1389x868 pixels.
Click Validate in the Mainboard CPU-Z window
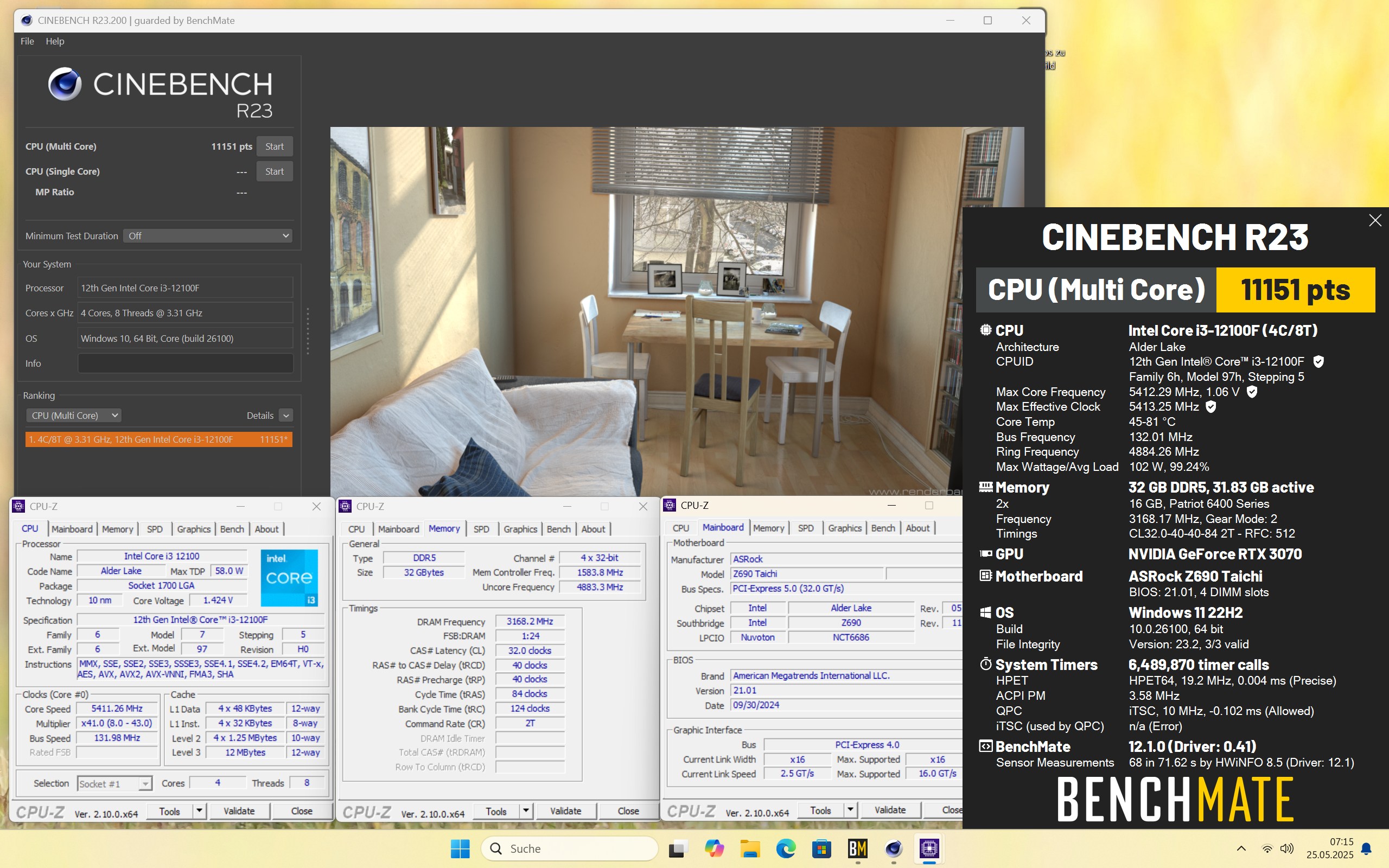click(890, 809)
